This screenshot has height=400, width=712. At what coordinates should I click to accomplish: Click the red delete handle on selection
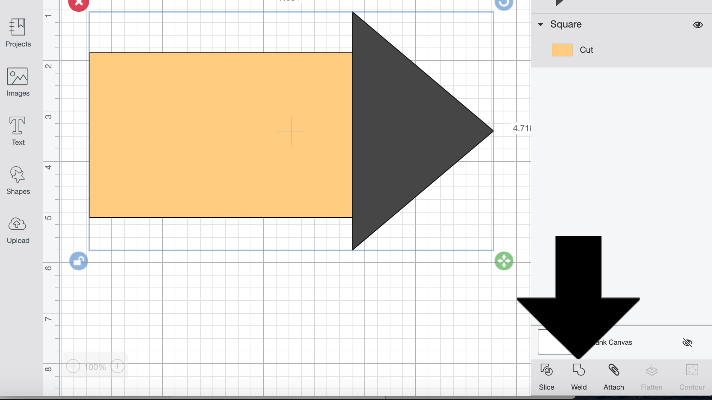79,4
